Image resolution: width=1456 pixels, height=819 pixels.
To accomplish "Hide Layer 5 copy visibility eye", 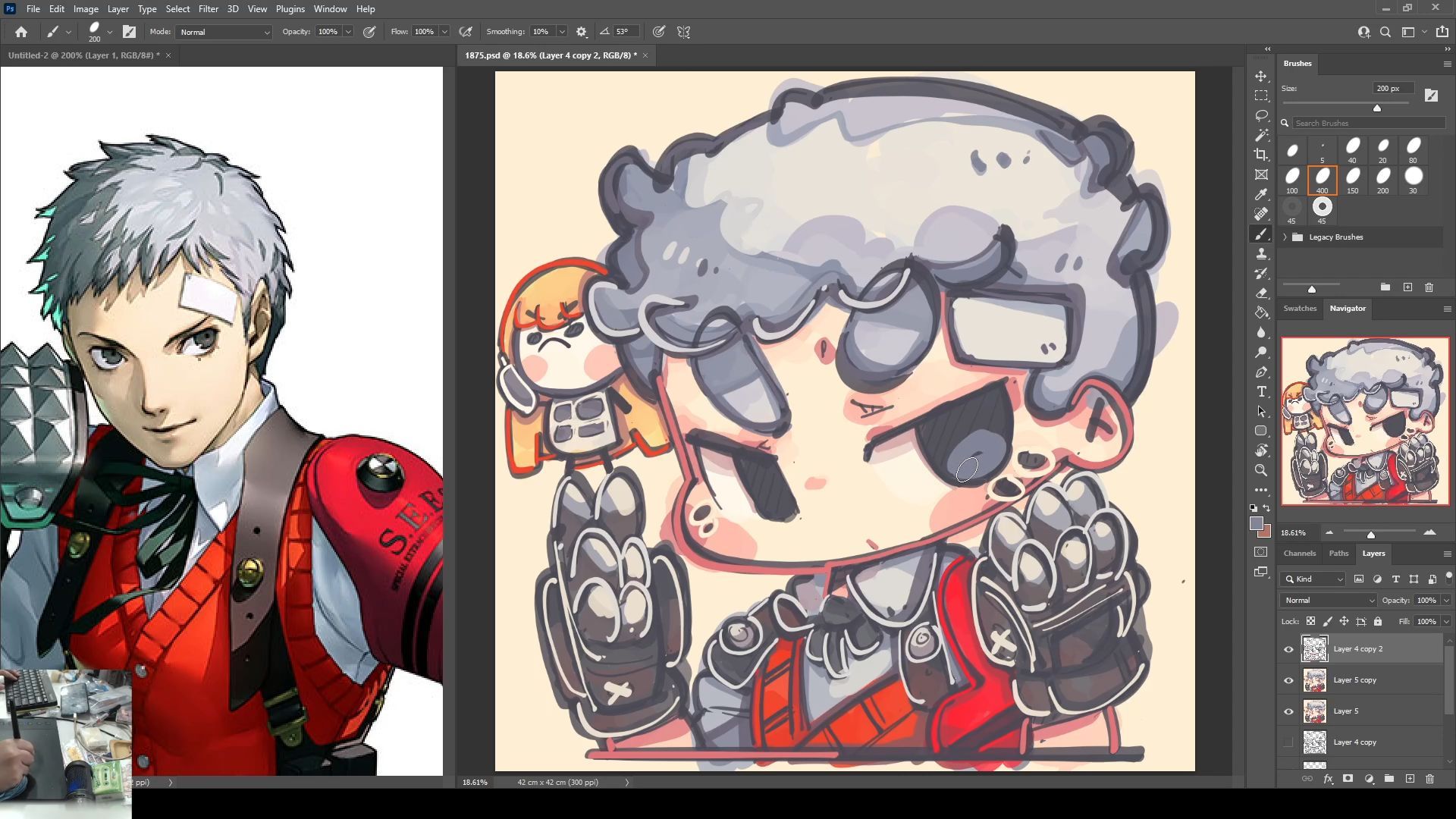I will (1288, 680).
